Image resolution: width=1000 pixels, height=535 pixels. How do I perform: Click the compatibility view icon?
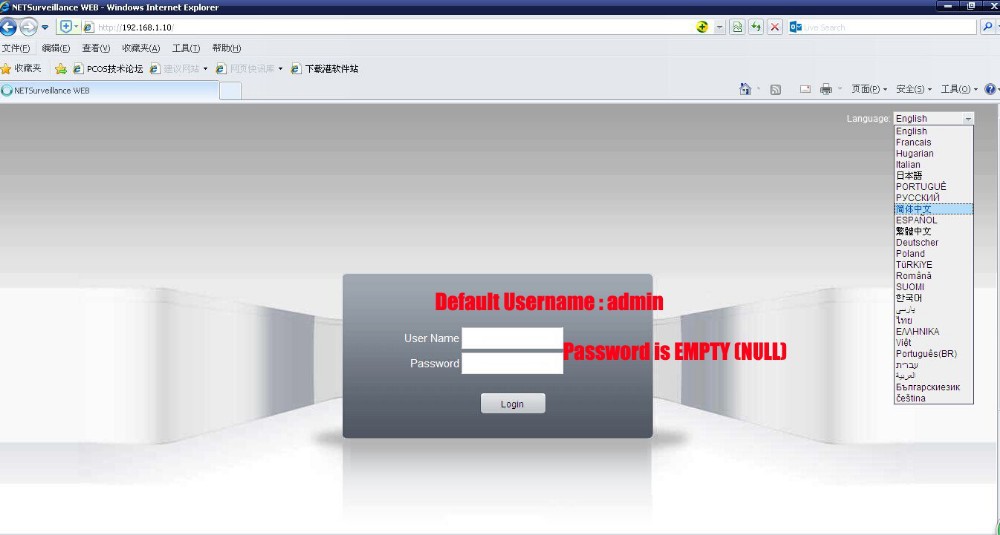pyautogui.click(x=737, y=27)
